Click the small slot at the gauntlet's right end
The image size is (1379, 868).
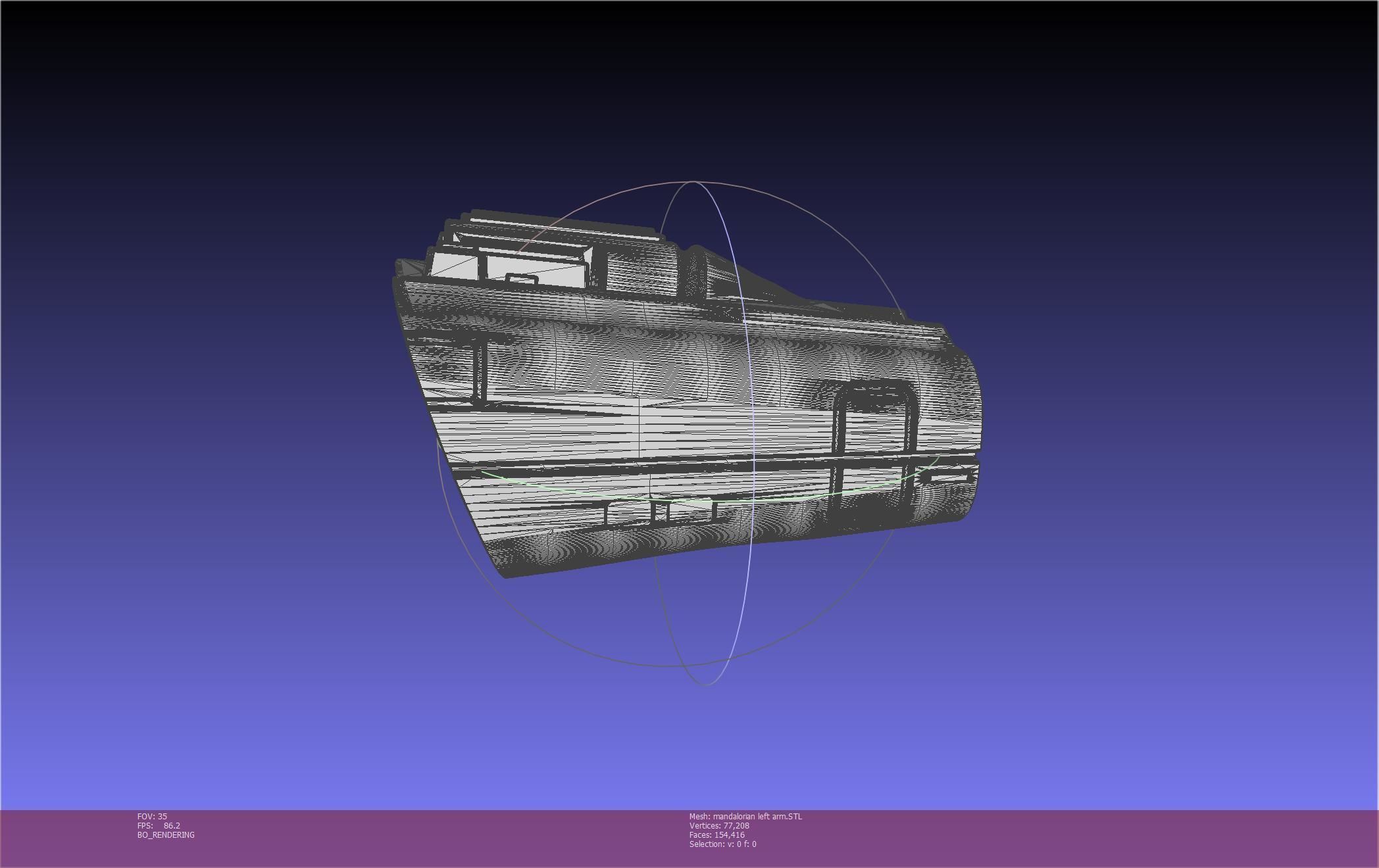click(946, 477)
